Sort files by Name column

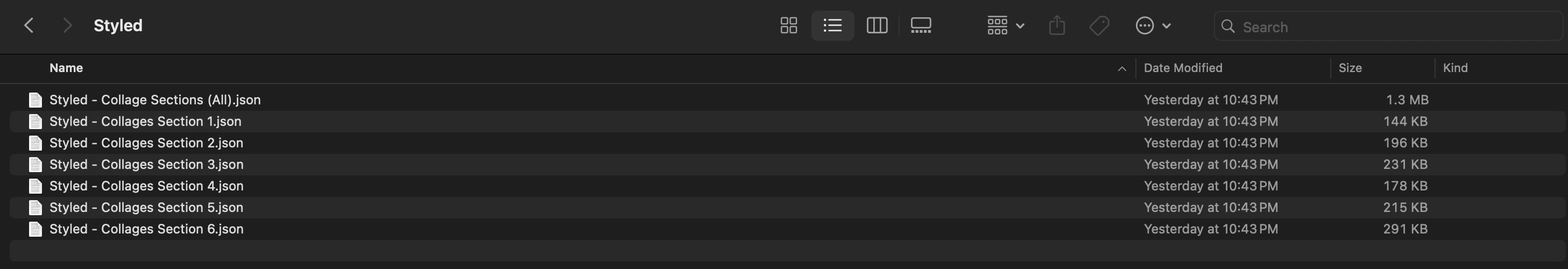[66, 68]
